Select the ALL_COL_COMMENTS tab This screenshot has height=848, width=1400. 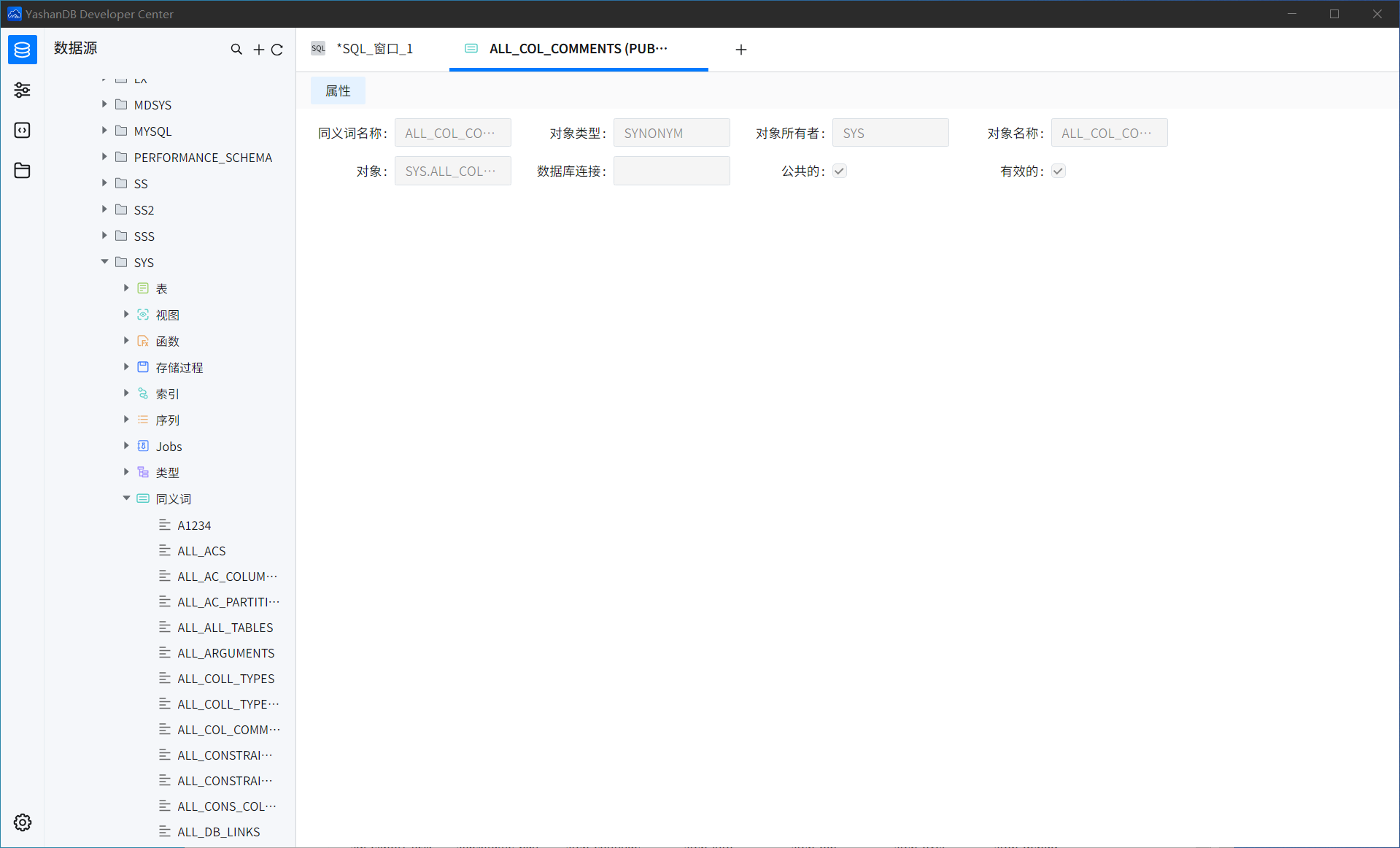579,49
